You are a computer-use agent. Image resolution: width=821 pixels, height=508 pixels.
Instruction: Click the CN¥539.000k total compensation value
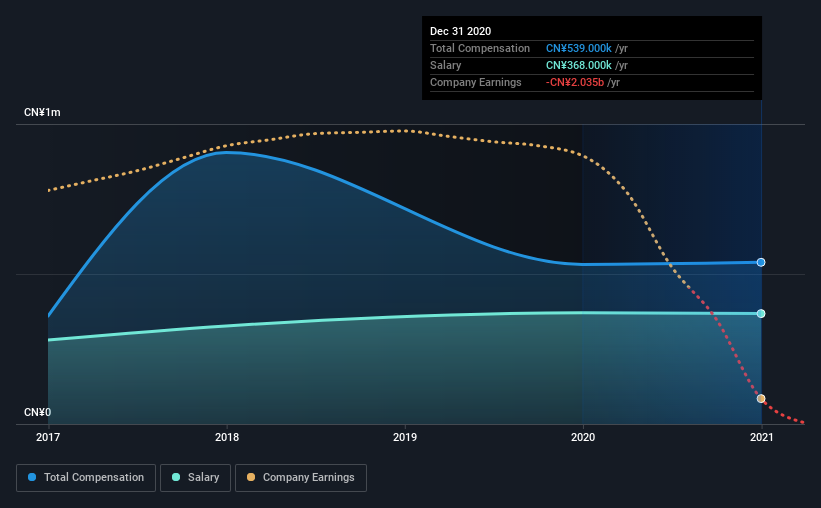click(x=579, y=48)
